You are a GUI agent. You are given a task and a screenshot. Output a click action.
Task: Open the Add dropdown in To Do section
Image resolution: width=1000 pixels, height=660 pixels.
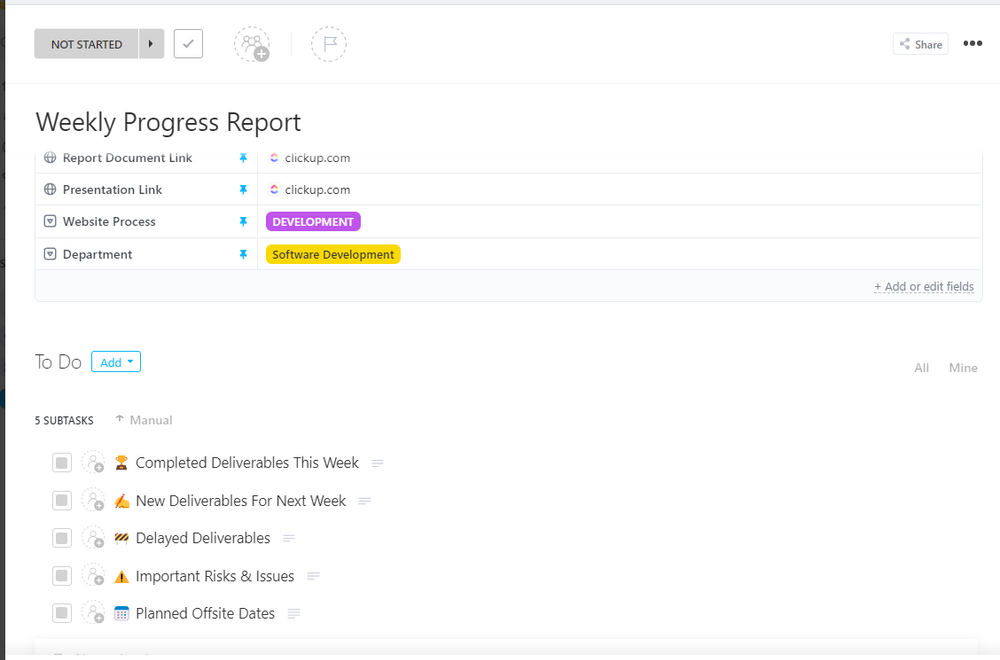point(116,362)
